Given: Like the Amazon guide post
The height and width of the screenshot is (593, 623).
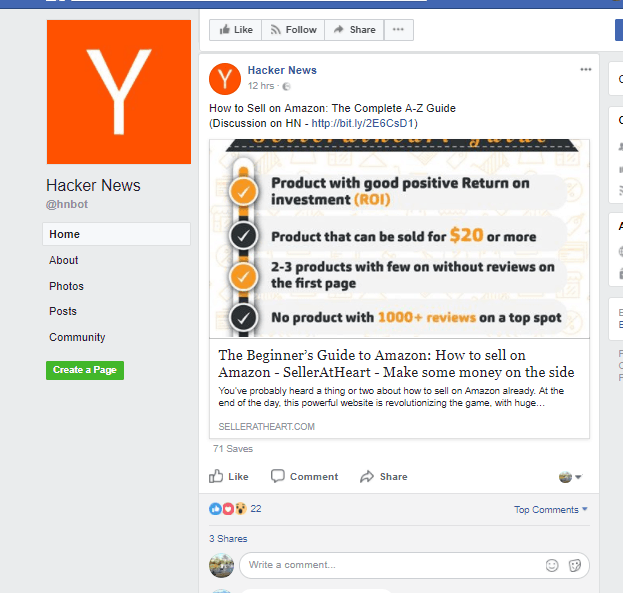Looking at the screenshot, I should (229, 476).
